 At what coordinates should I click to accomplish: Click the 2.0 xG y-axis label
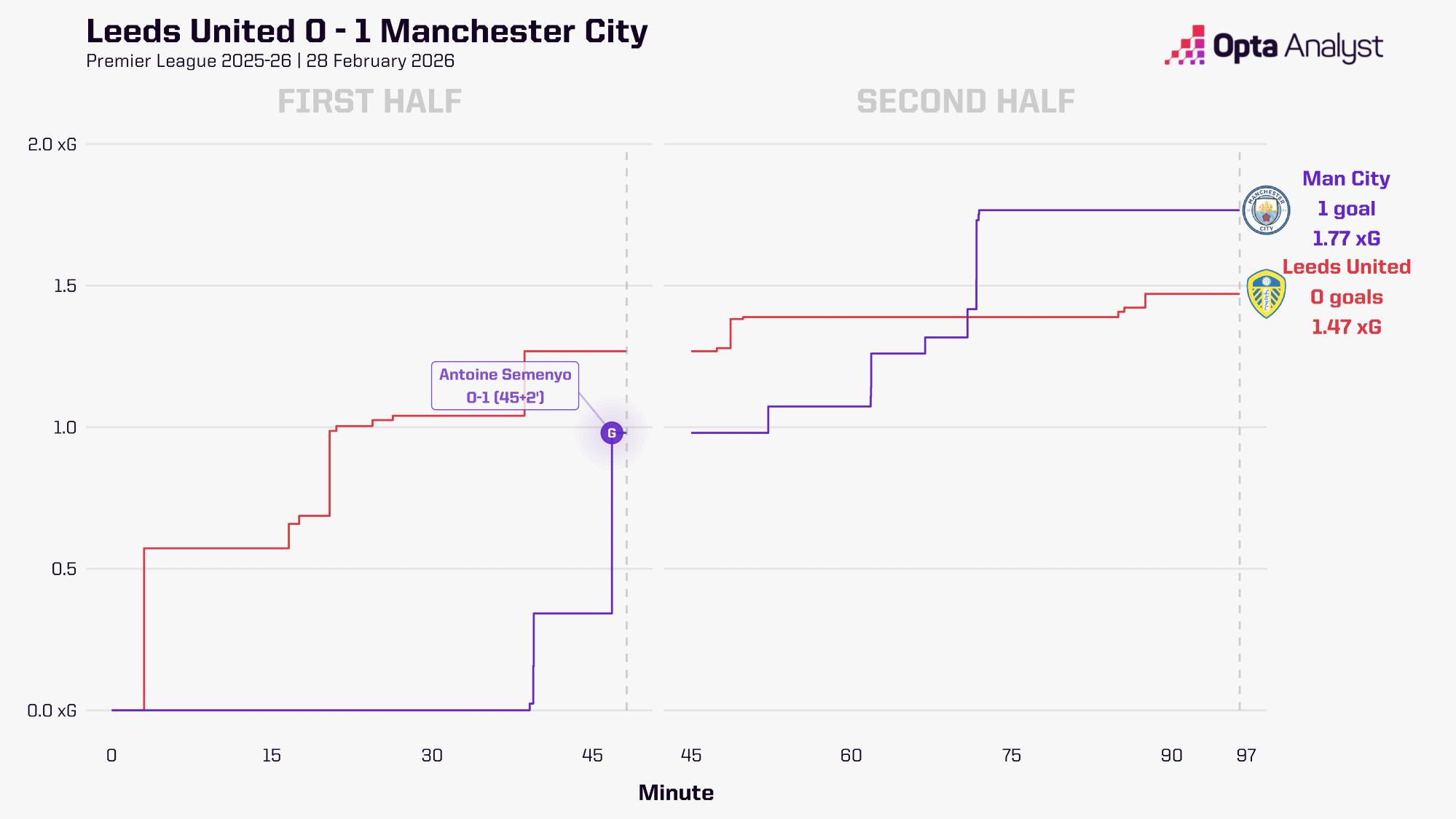tap(52, 144)
